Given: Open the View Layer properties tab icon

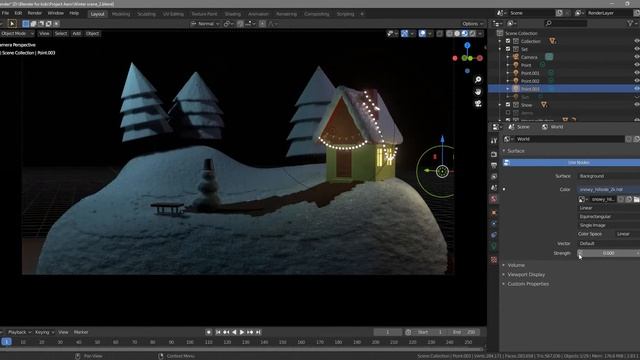Looking at the screenshot, I should (x=494, y=176).
